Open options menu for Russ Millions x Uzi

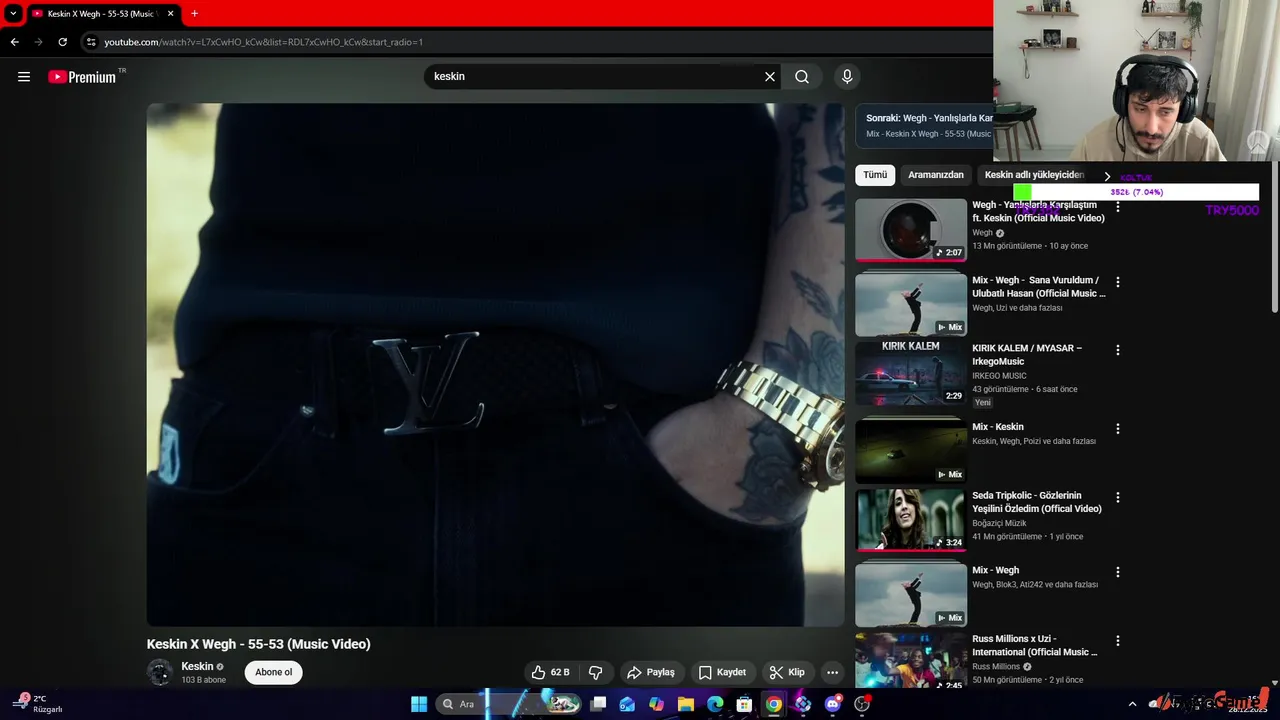pyautogui.click(x=1118, y=640)
